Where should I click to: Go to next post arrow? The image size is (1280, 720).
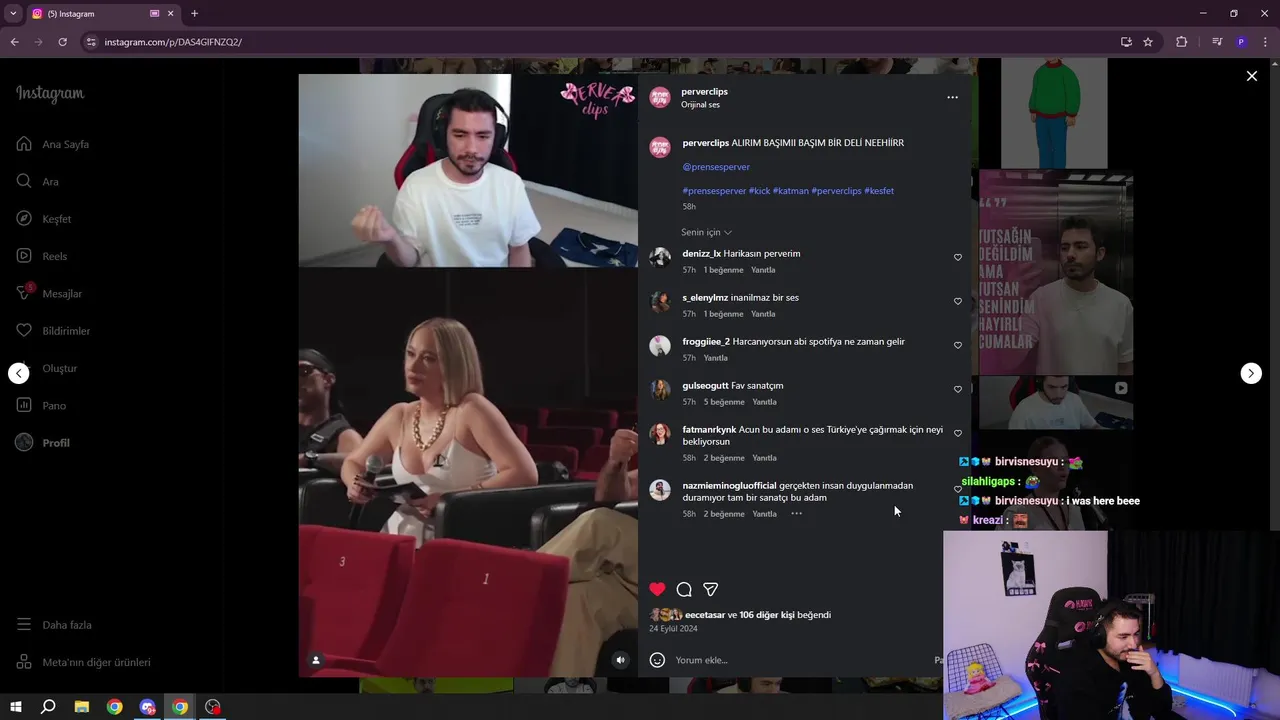pyautogui.click(x=1251, y=373)
